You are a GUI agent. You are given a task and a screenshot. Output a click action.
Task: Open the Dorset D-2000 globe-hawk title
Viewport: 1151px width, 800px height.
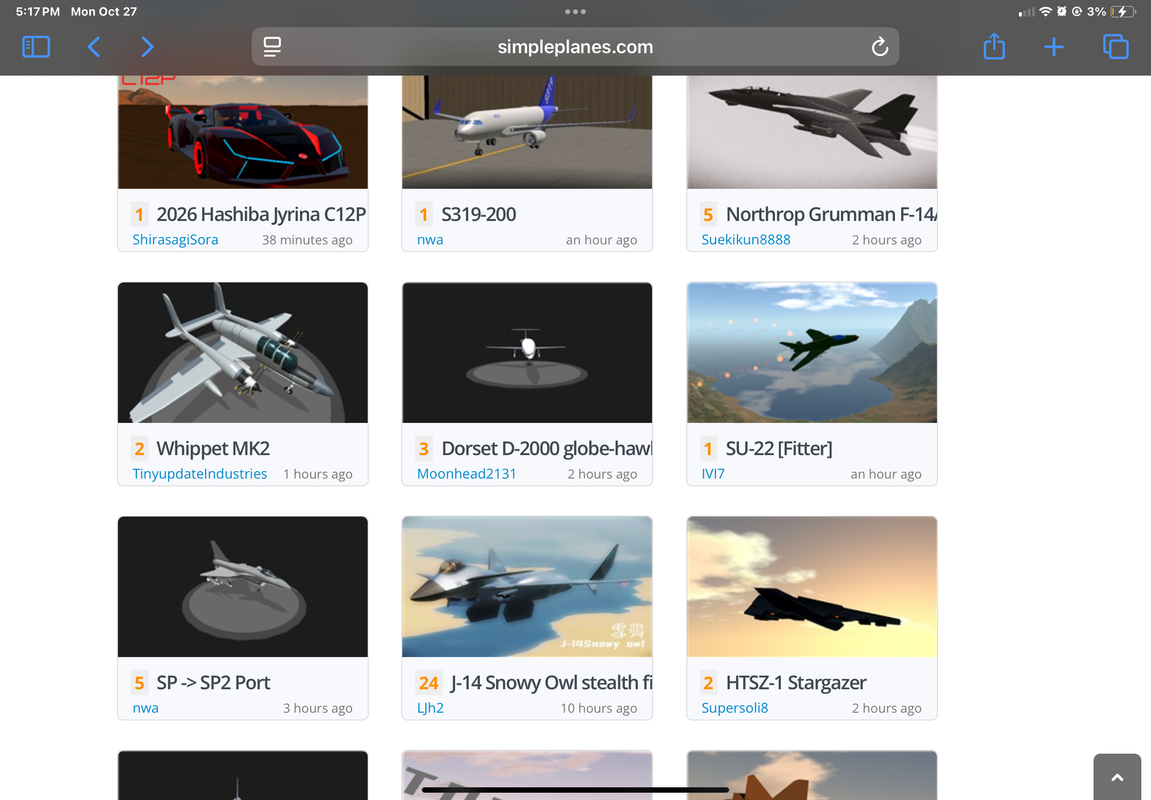[x=547, y=448]
